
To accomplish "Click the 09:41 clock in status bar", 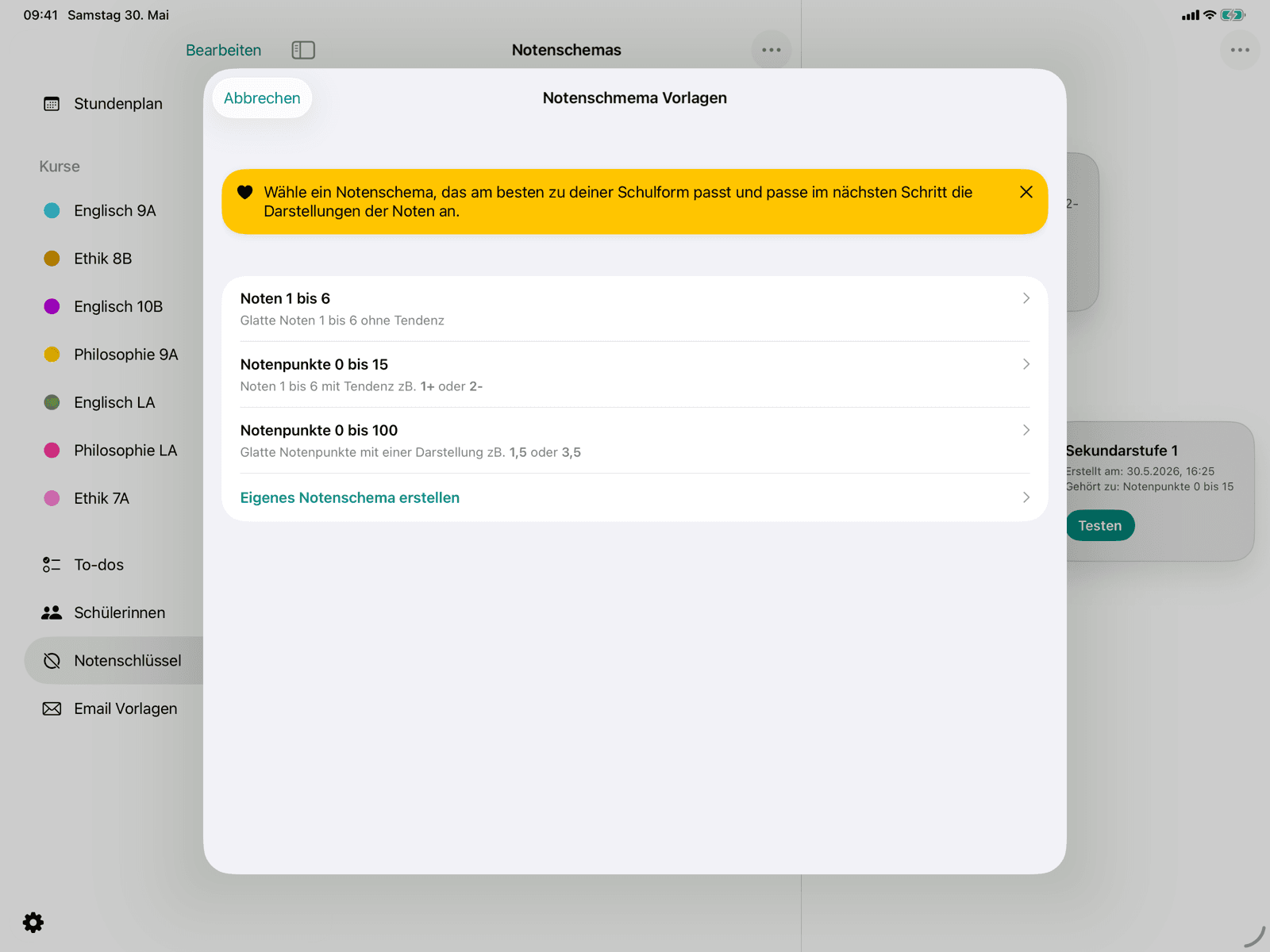I will [x=40, y=15].
